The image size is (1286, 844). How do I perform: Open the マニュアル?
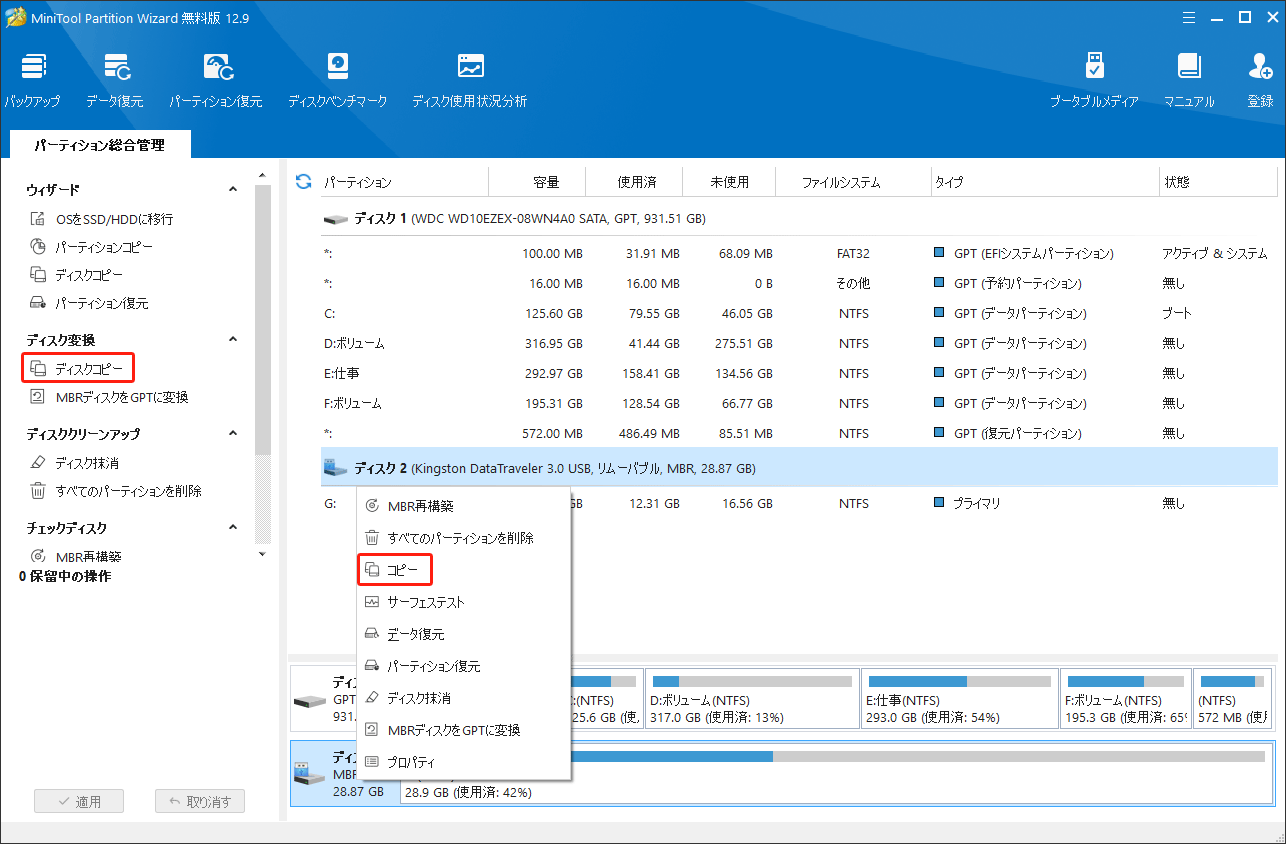(x=1188, y=81)
